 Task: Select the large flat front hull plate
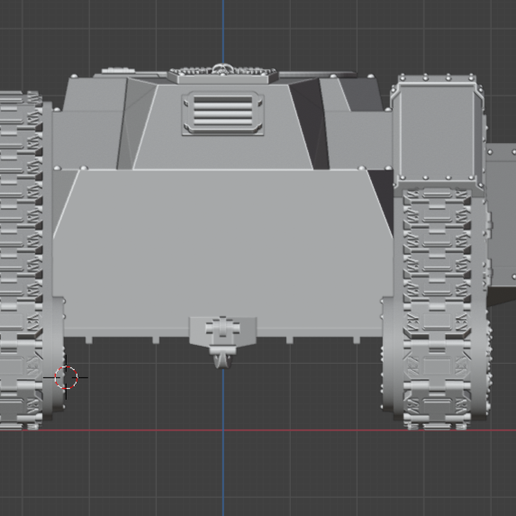pyautogui.click(x=223, y=253)
